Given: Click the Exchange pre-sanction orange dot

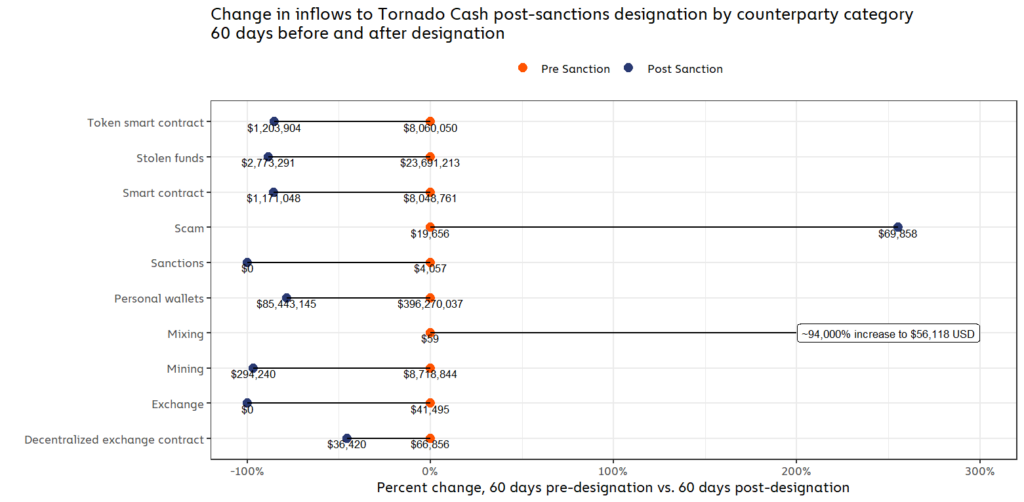Looking at the screenshot, I should (430, 403).
